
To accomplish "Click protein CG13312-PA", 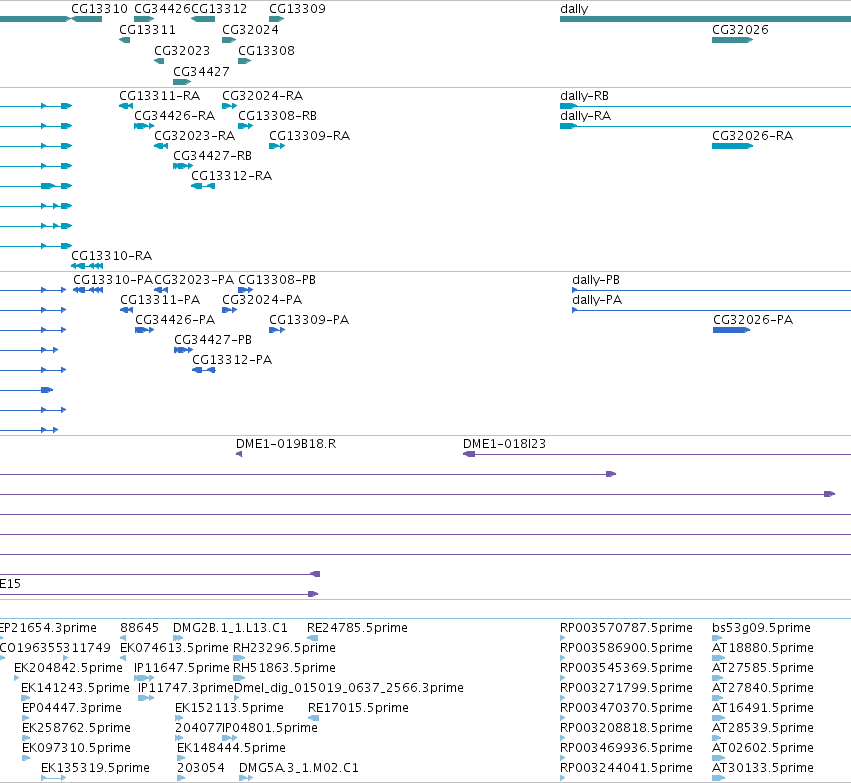I will click(x=232, y=360).
